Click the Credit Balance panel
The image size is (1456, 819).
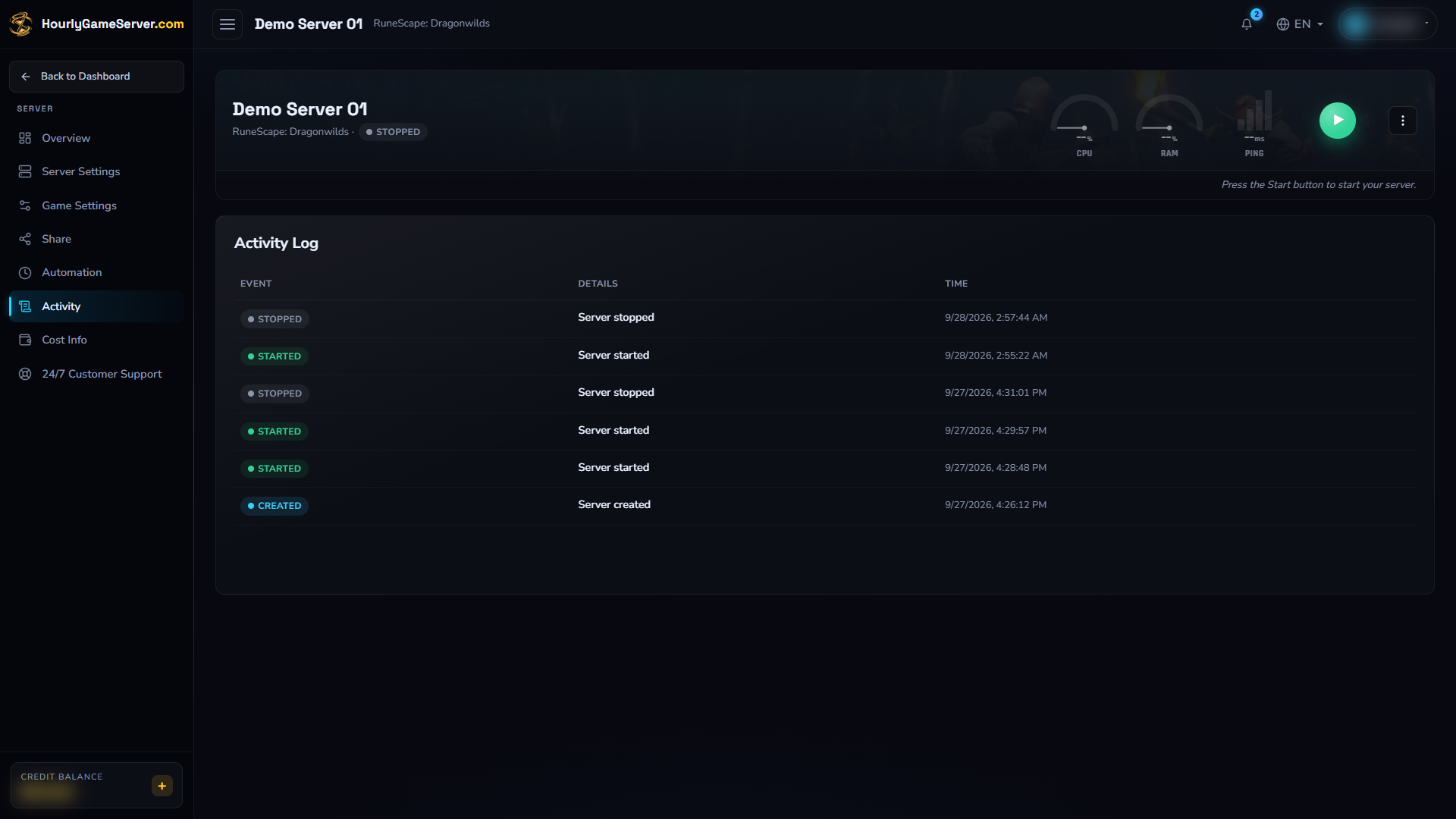(96, 785)
